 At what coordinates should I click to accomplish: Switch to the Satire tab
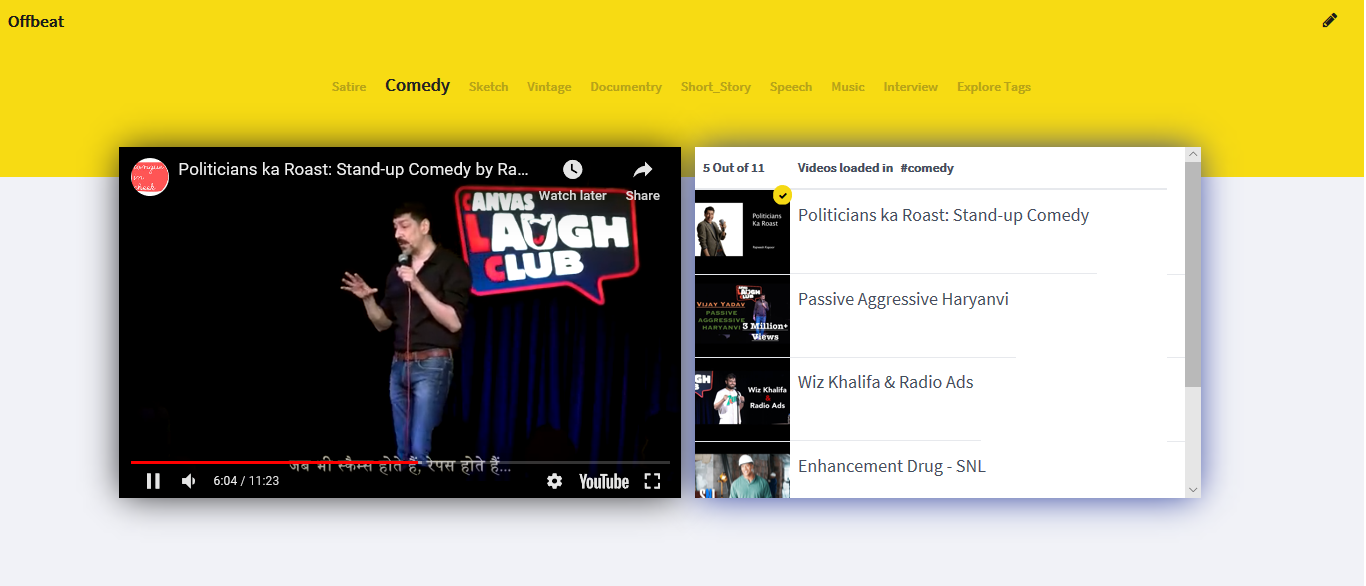click(349, 87)
